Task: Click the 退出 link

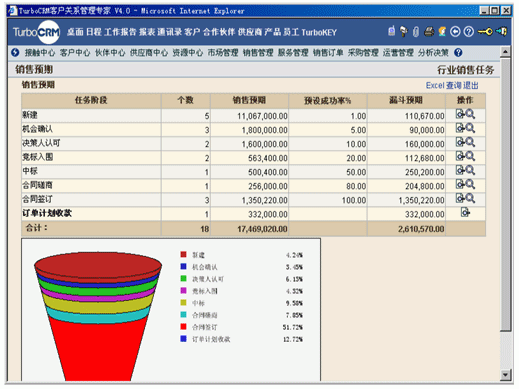Action: point(470,86)
